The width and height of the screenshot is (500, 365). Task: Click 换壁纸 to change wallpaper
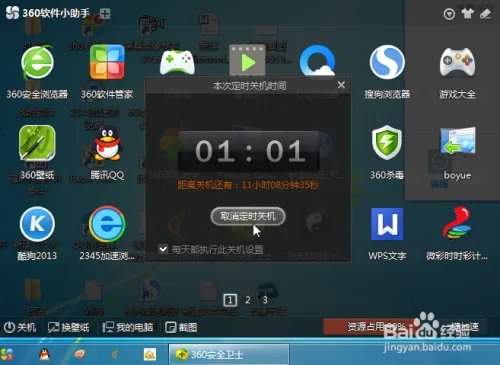coord(68,327)
